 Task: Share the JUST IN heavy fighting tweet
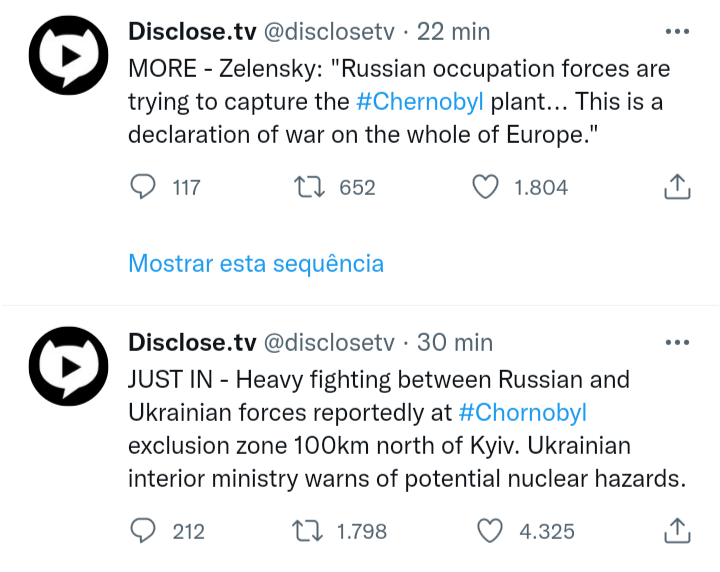point(677,531)
